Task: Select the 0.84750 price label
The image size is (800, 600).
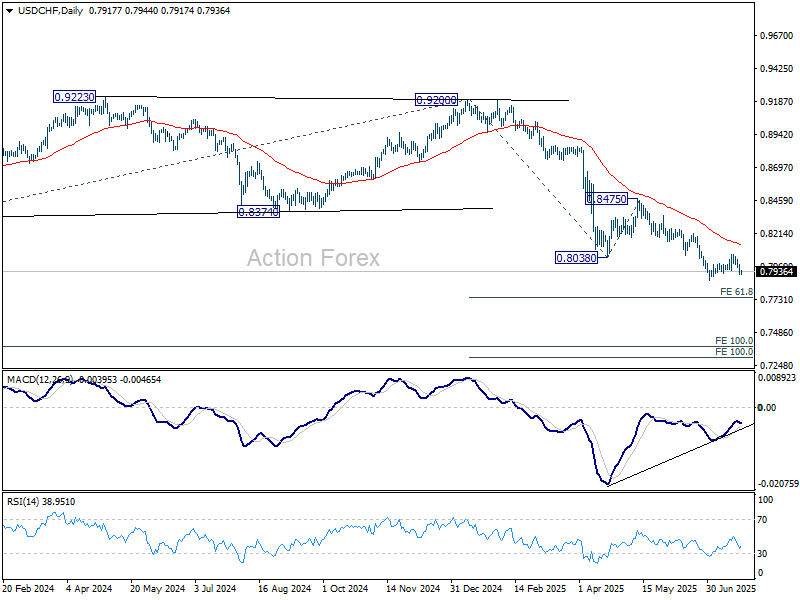Action: (607, 199)
